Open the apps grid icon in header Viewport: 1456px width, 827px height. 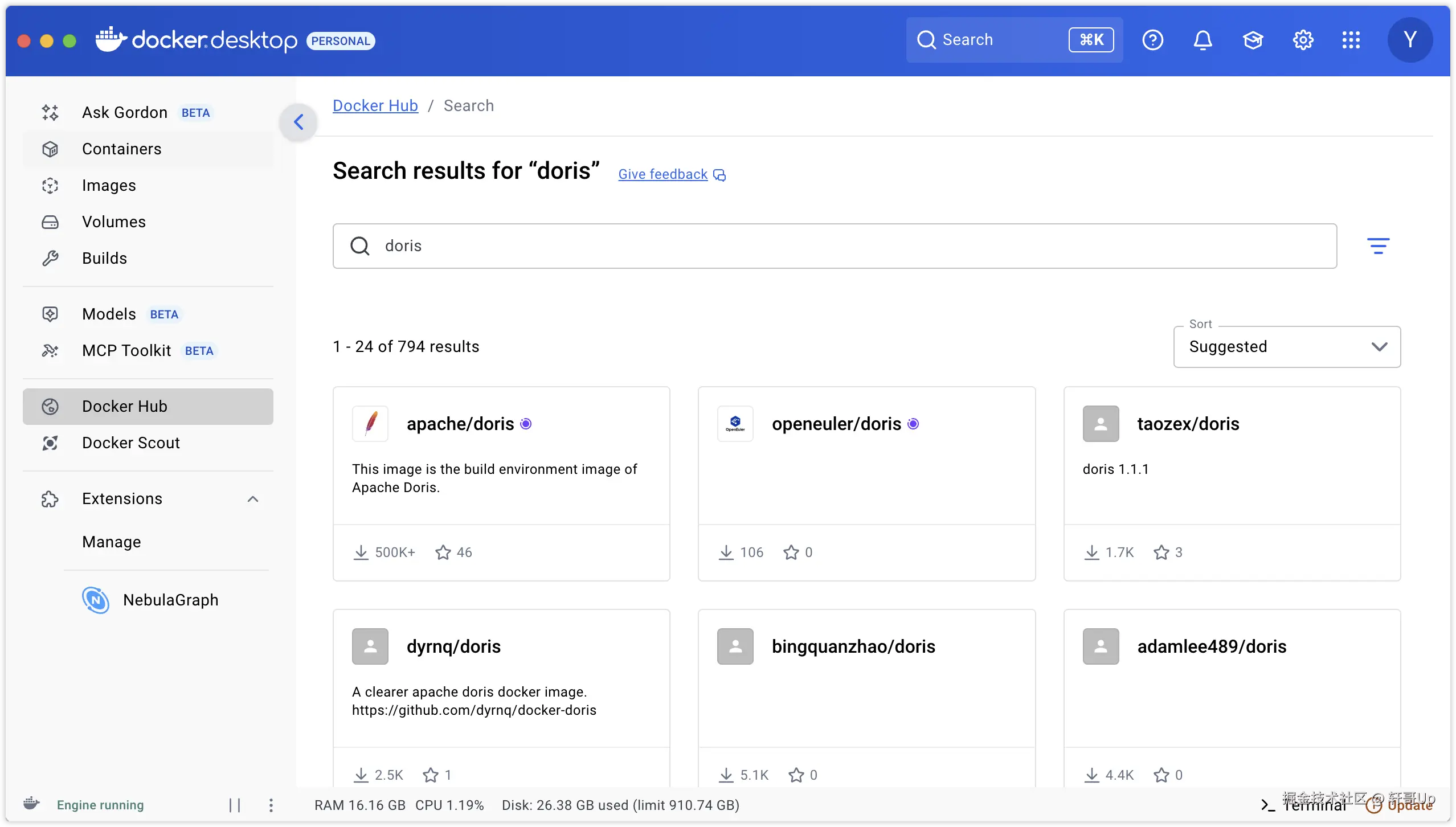click(1351, 40)
